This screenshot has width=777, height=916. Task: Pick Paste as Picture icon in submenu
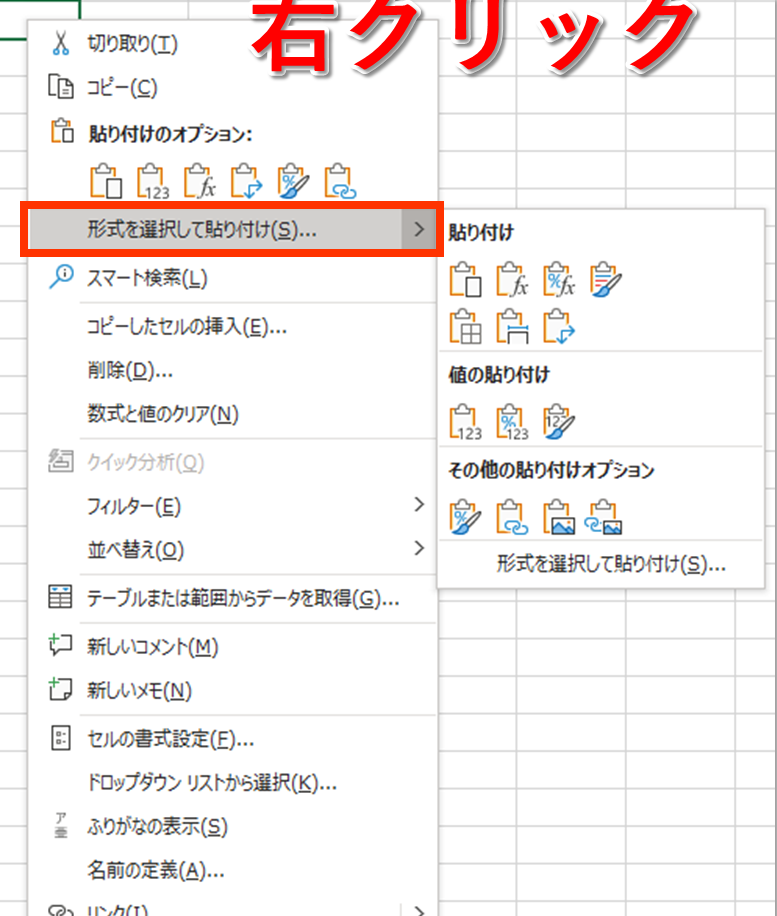(559, 517)
